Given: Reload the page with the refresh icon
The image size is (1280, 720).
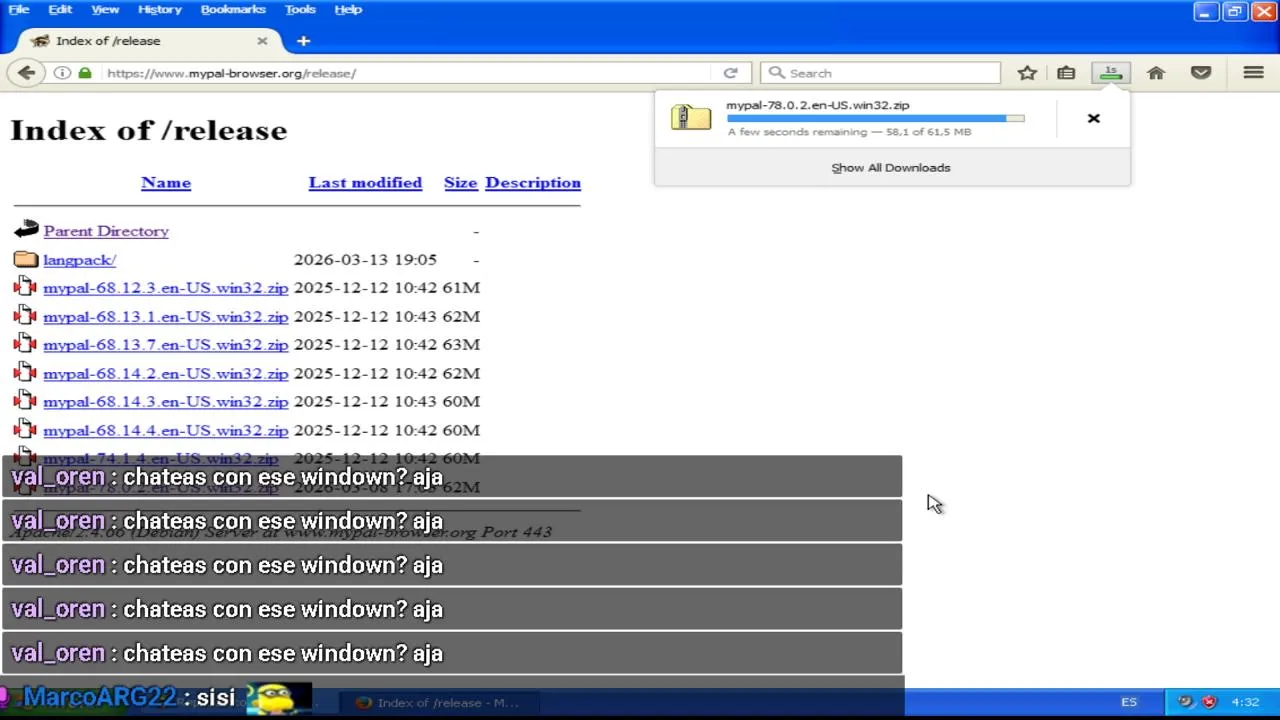Looking at the screenshot, I should 730,73.
